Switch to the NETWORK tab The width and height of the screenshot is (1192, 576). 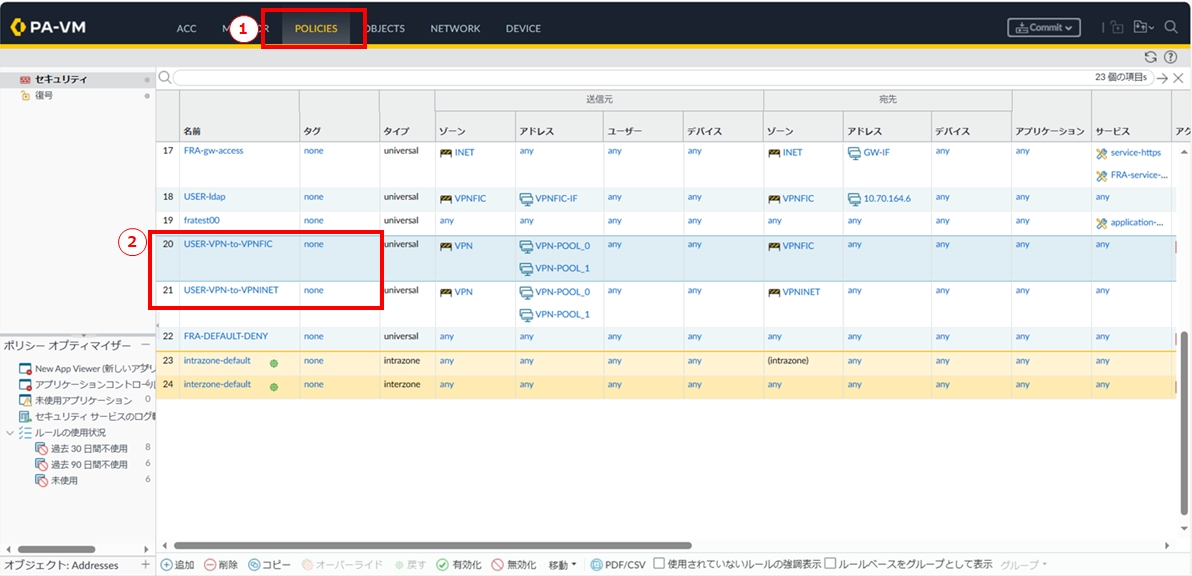455,28
